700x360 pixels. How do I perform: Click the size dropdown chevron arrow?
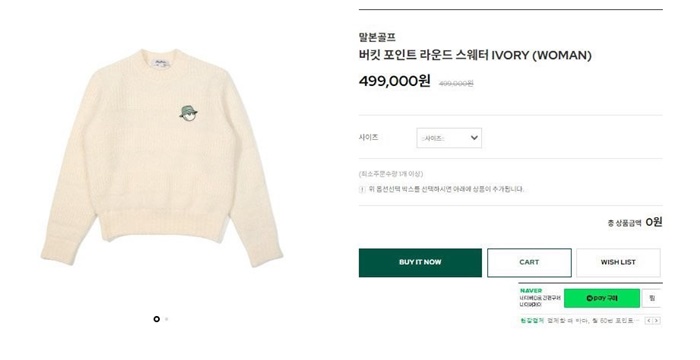[474, 138]
